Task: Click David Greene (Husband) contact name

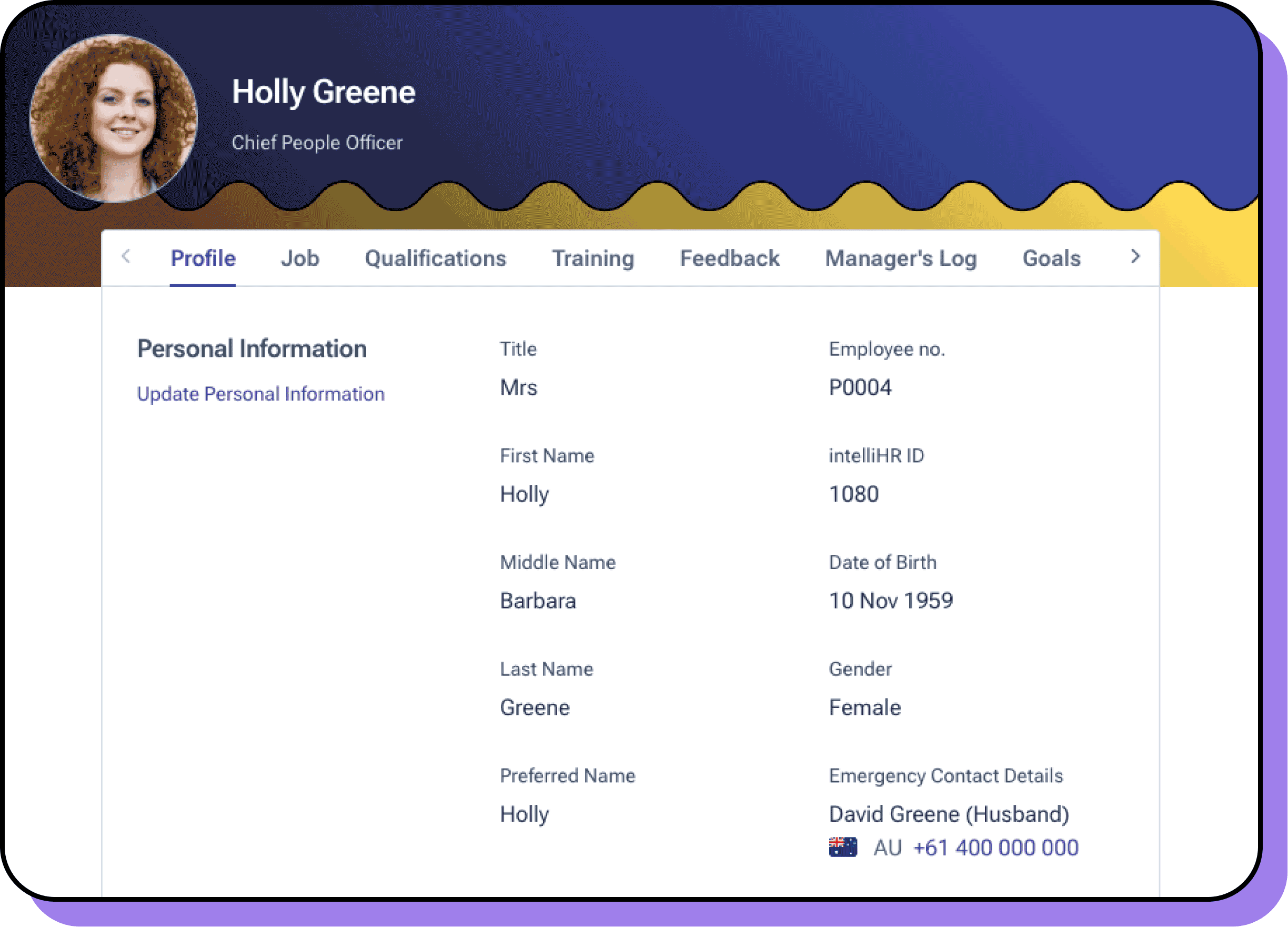Action: point(949,814)
